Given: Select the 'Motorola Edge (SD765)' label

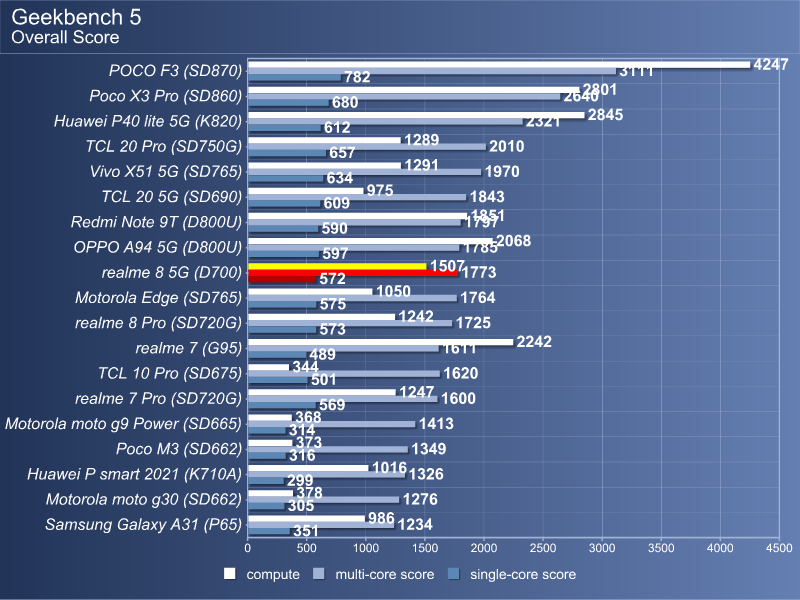Looking at the screenshot, I should 159,297.
